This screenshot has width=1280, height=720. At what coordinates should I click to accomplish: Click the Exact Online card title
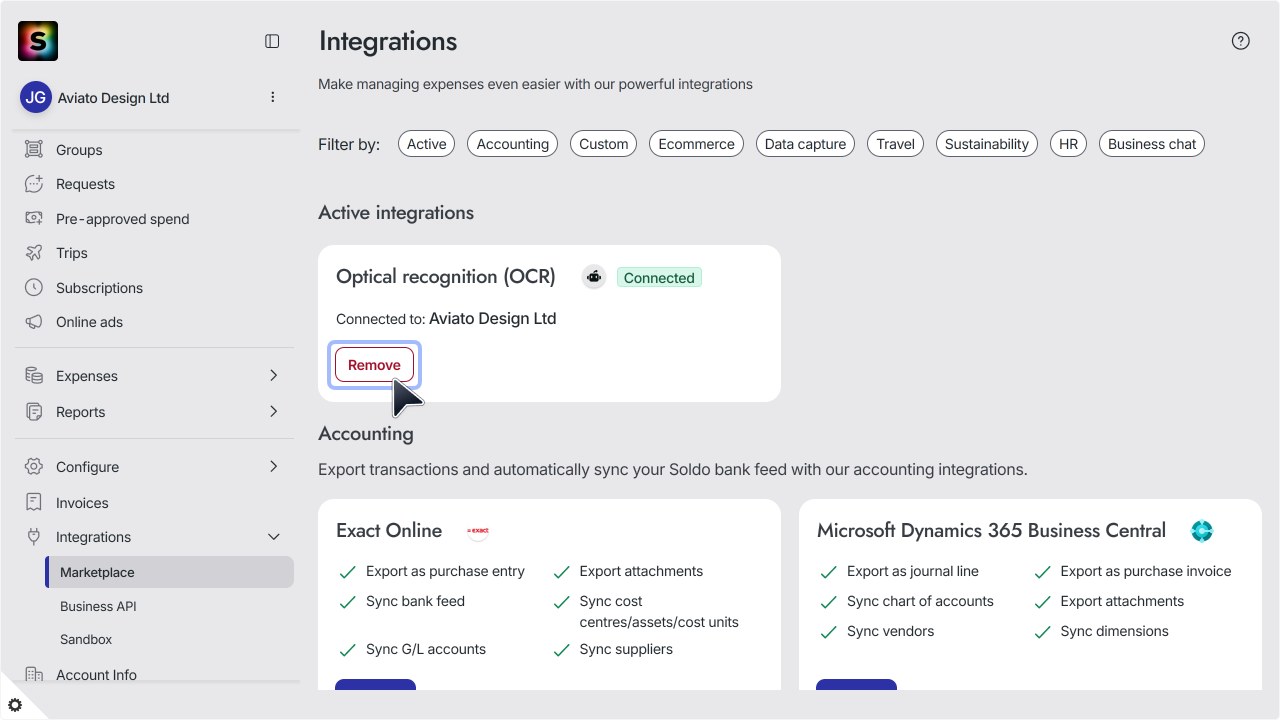point(389,531)
